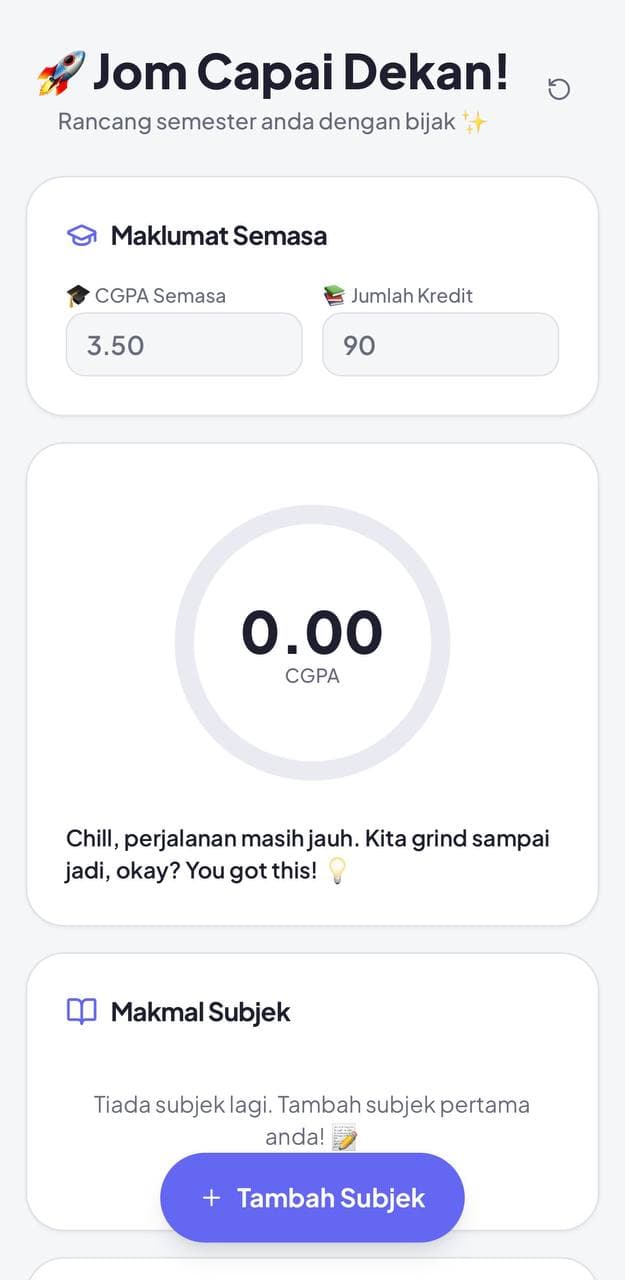The image size is (625, 1280).
Task: Click the open book icon beside Makmal Subjek
Action: (84, 1011)
